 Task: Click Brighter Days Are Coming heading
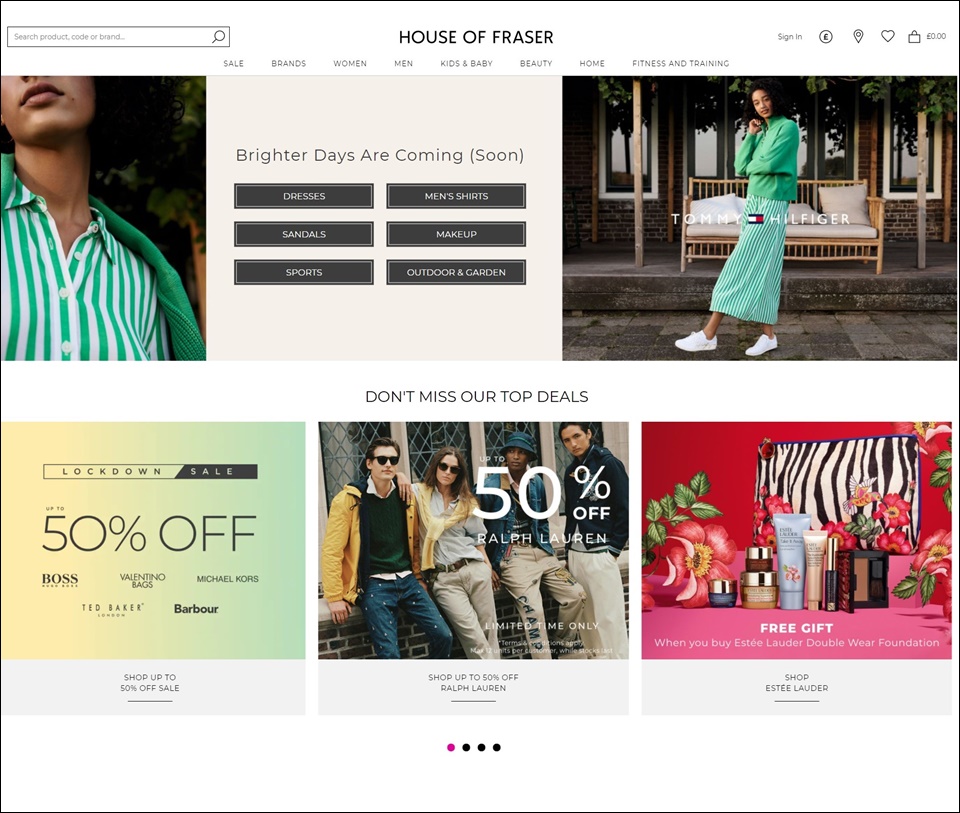click(380, 155)
